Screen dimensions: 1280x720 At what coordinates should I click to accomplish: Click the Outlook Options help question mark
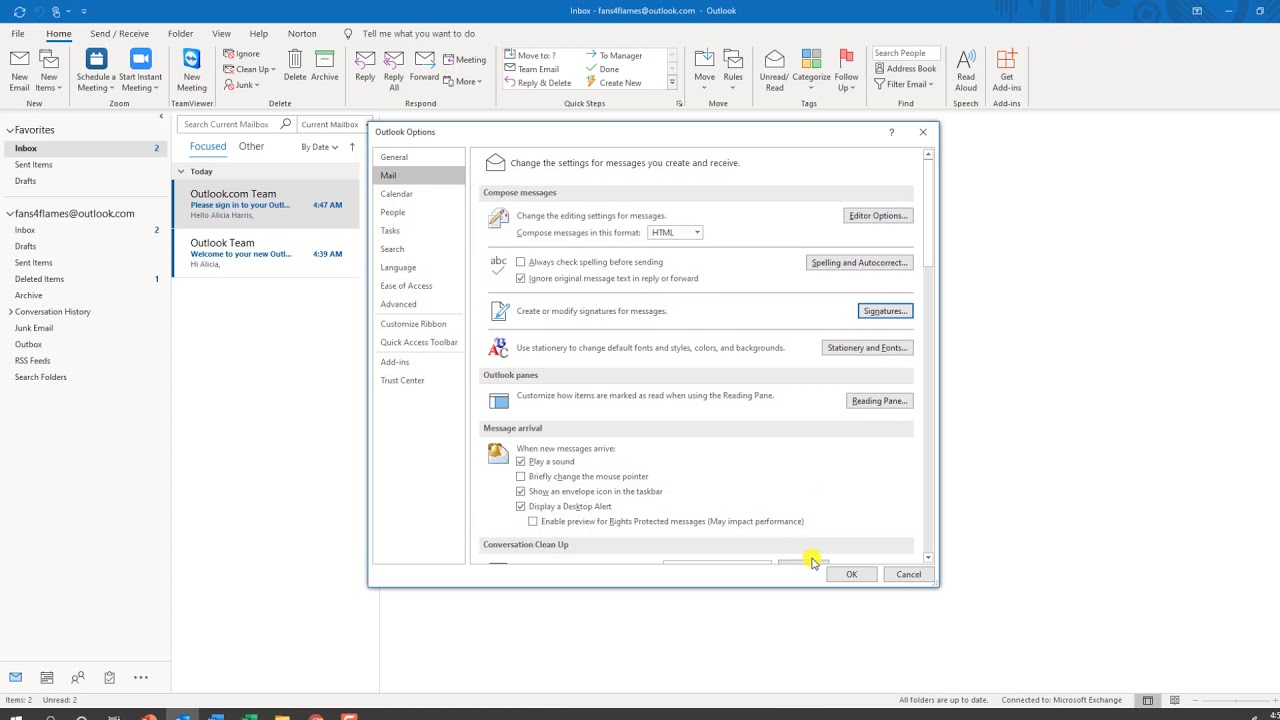[x=891, y=132]
